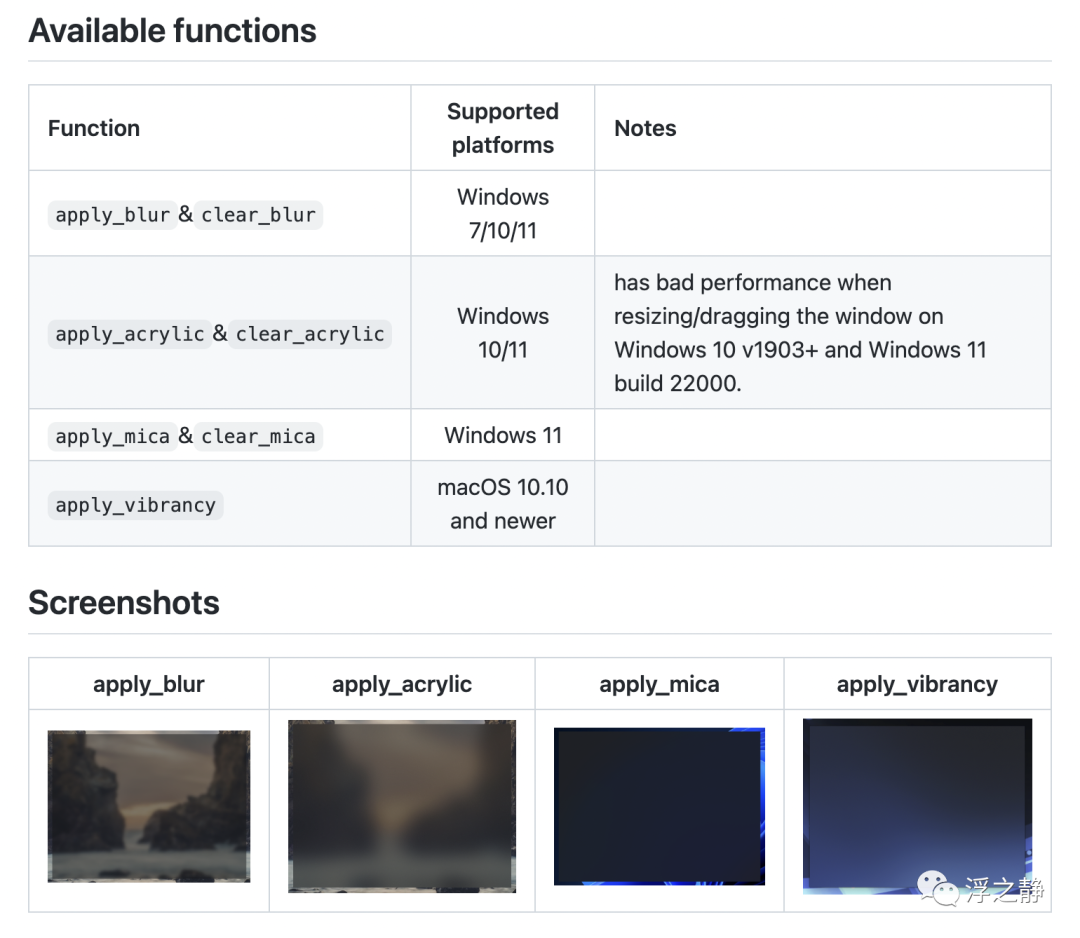Viewport: 1080px width, 938px height.
Task: Click the apply_mica function code
Action: (113, 437)
